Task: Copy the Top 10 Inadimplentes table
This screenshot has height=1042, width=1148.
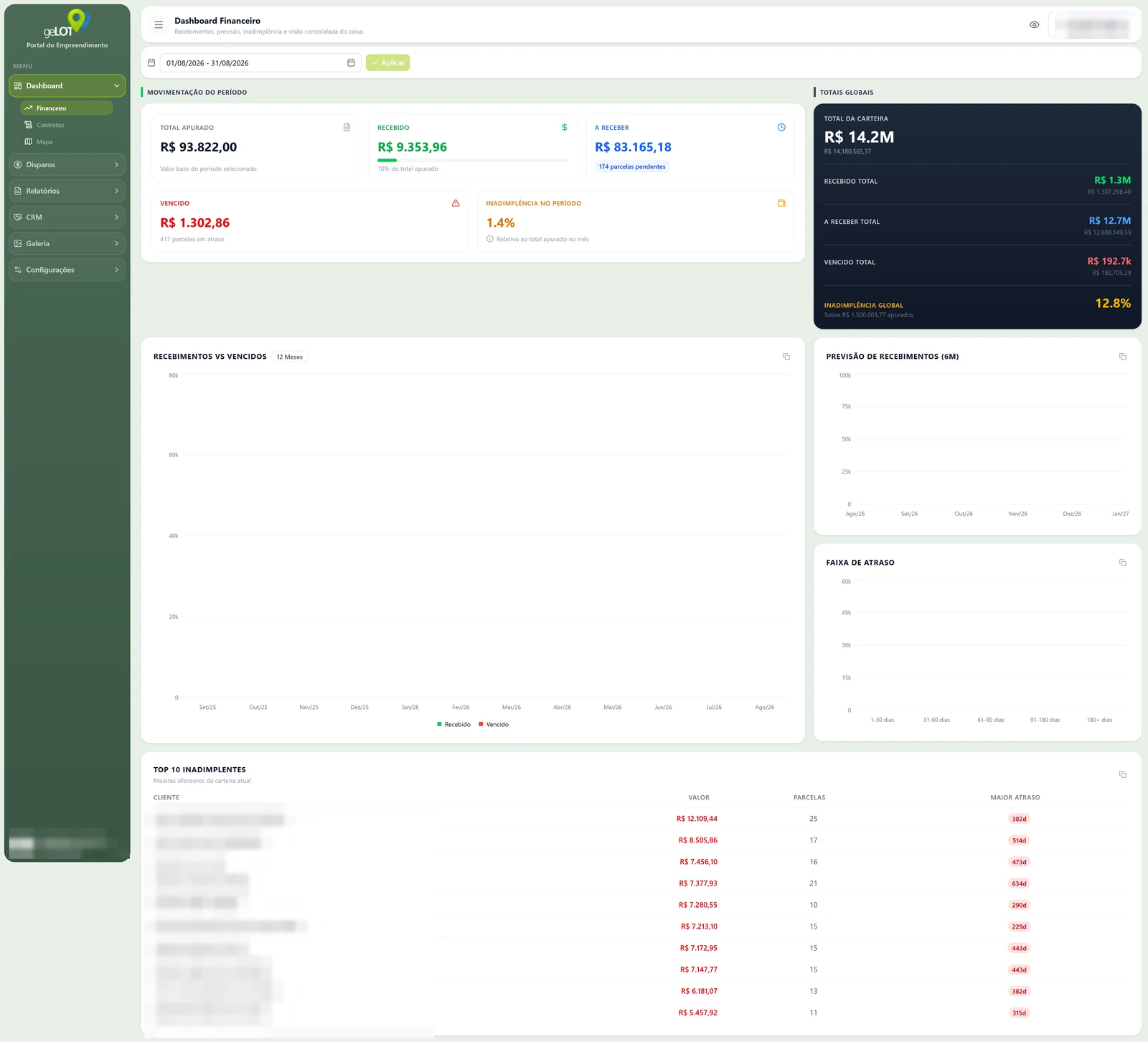Action: (1123, 774)
